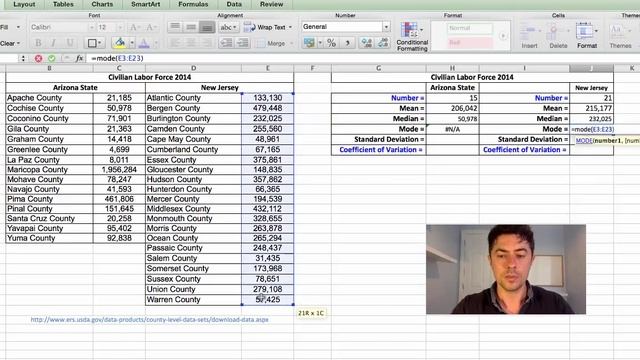Image resolution: width=640 pixels, height=360 pixels.
Task: Apply percent style
Action: click(331, 42)
